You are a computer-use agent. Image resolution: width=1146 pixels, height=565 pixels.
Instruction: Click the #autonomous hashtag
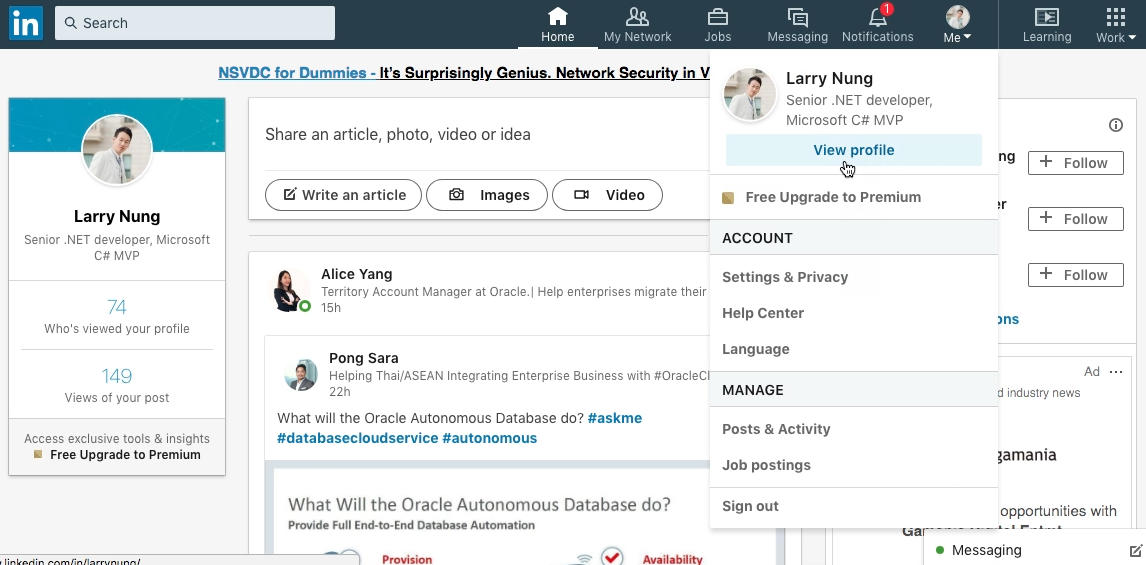click(490, 438)
